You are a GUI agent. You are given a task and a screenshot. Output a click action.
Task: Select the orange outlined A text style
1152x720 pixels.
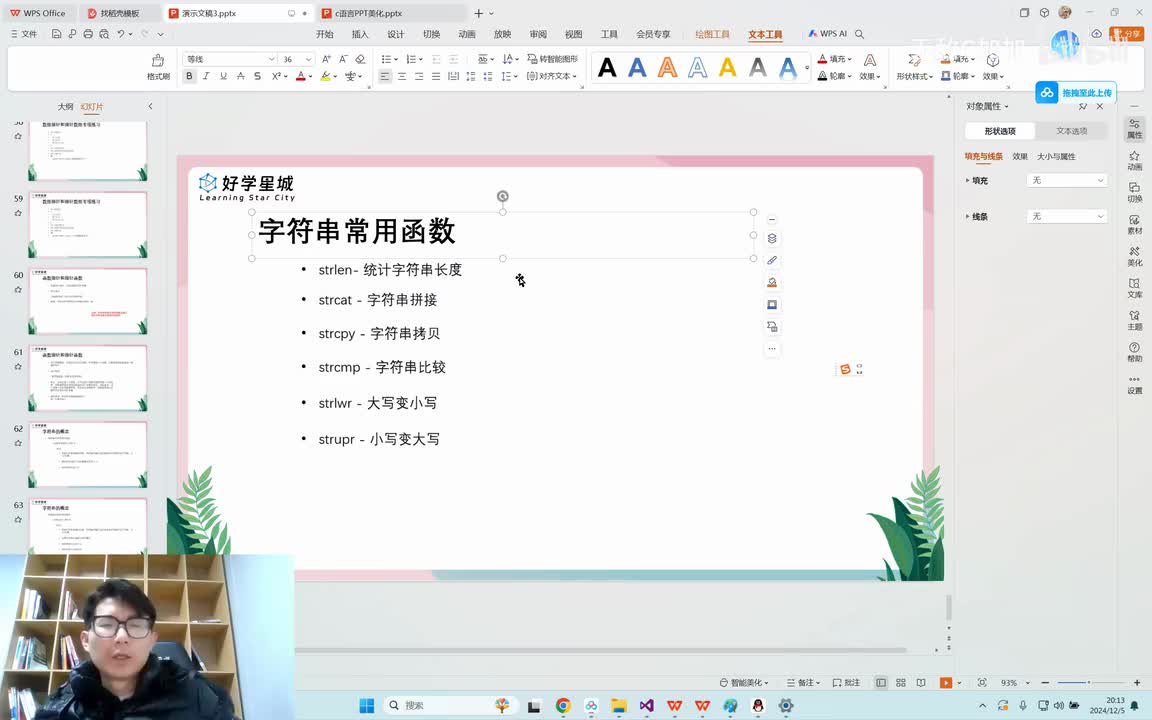tap(667, 68)
